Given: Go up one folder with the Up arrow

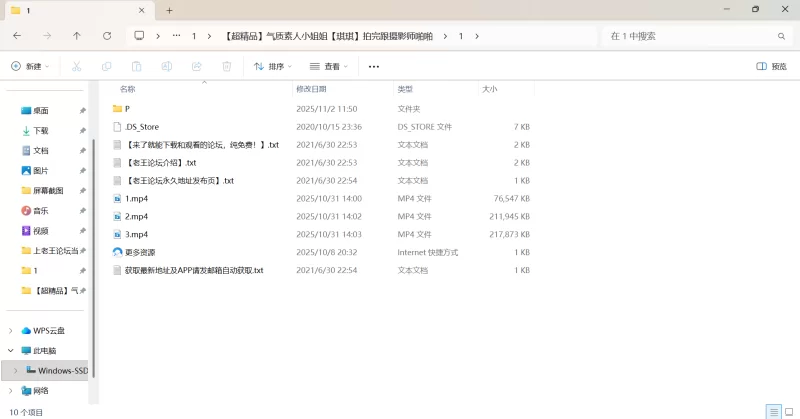Looking at the screenshot, I should click(77, 36).
